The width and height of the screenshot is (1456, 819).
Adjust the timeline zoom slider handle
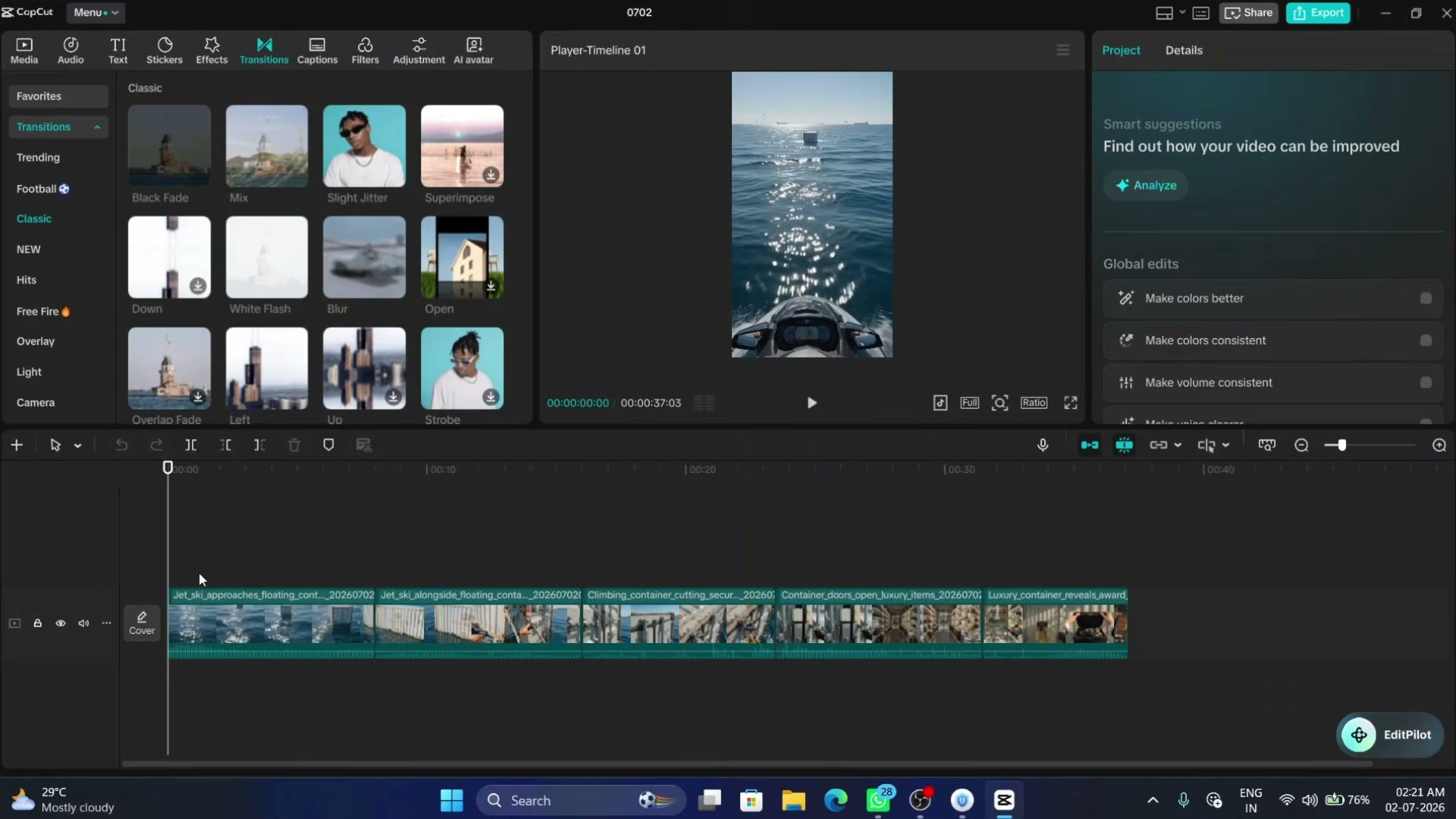pos(1341,445)
